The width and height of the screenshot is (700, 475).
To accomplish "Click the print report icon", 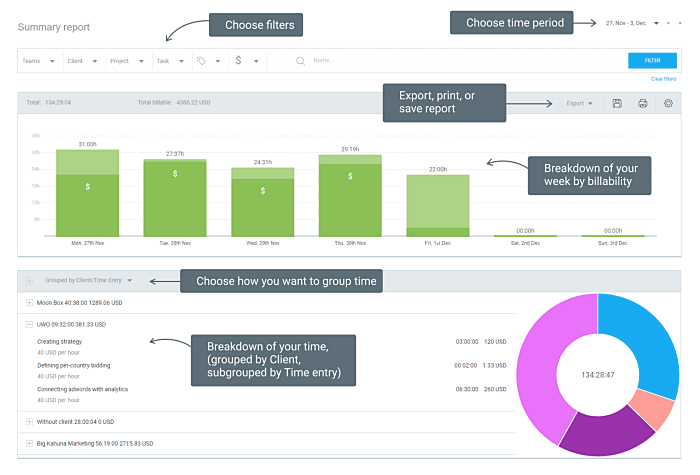I will point(642,104).
